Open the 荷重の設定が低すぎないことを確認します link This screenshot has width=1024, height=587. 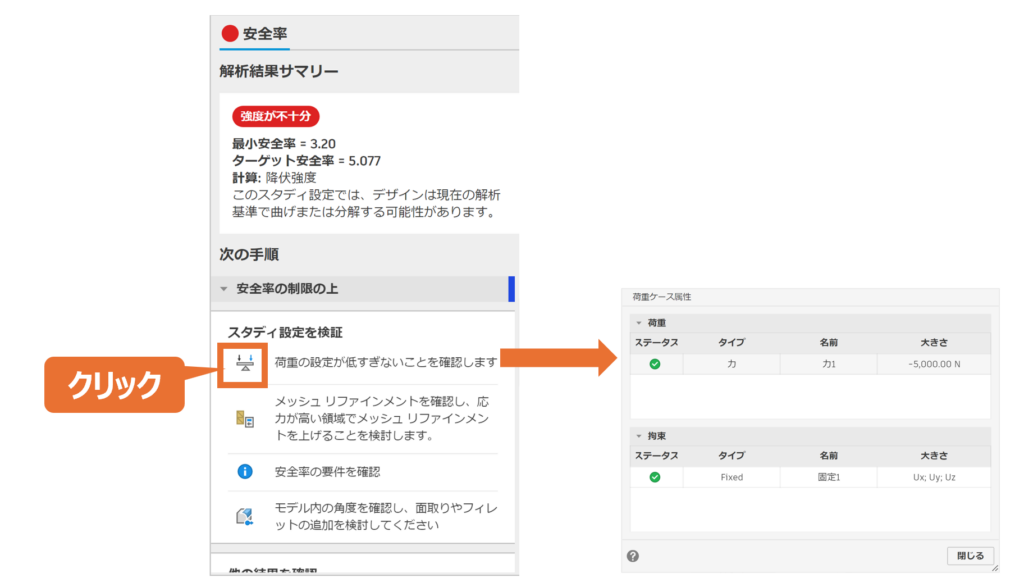385,362
